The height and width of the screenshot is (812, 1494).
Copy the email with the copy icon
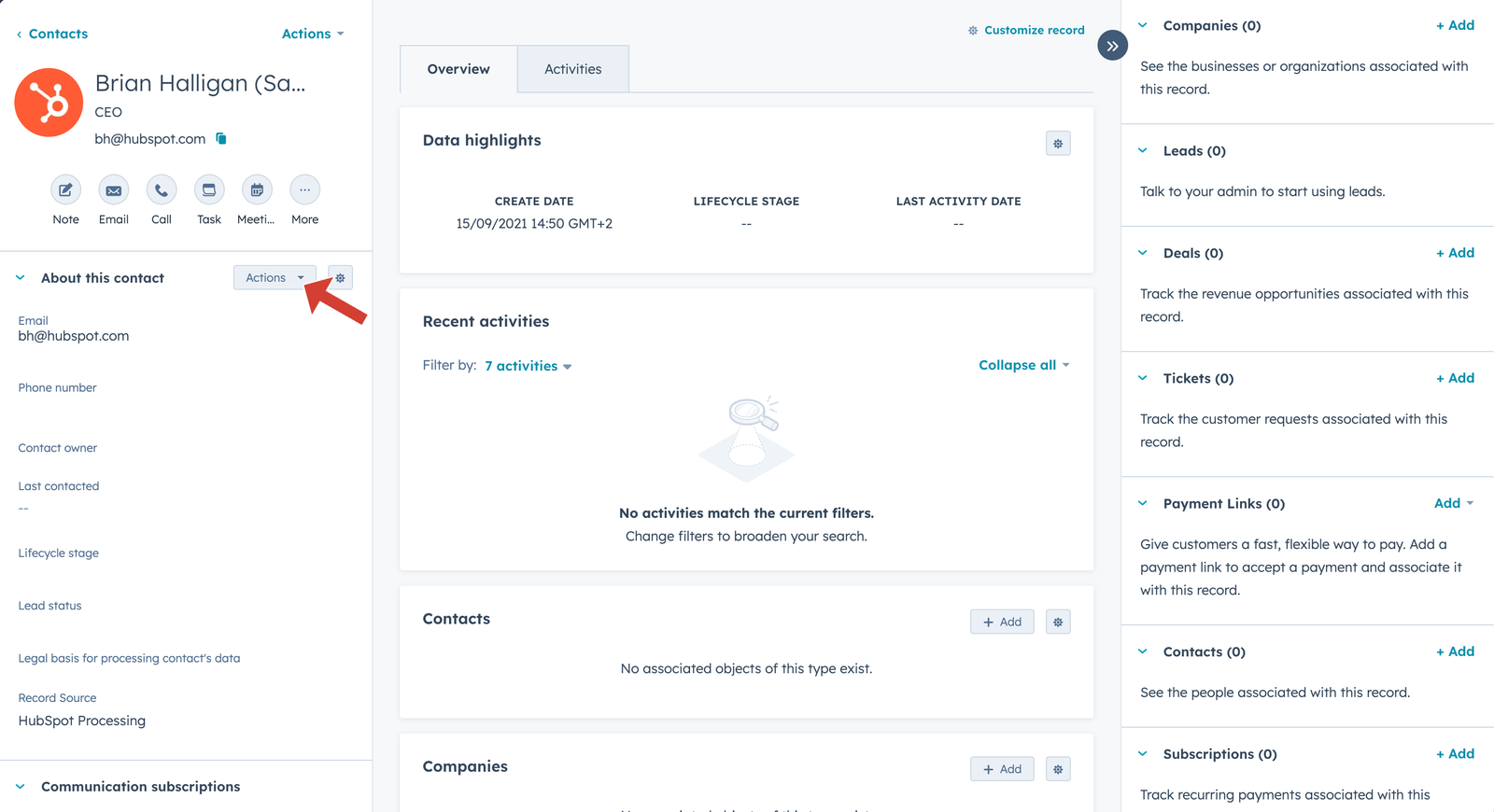click(x=221, y=139)
